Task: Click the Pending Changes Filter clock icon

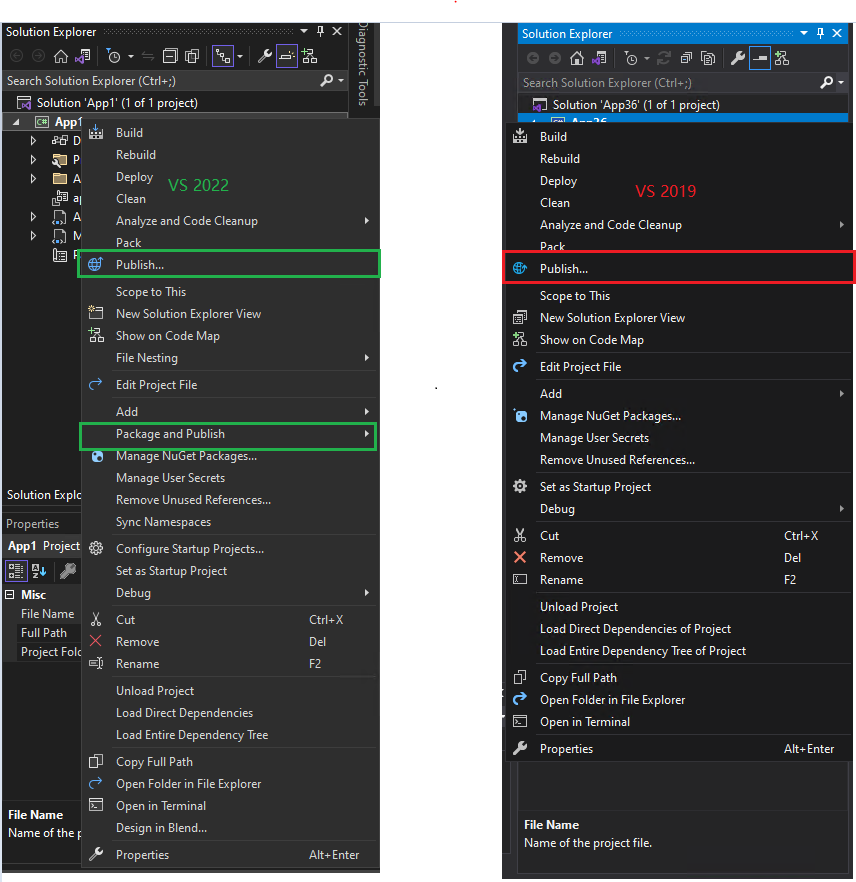Action: click(x=113, y=55)
